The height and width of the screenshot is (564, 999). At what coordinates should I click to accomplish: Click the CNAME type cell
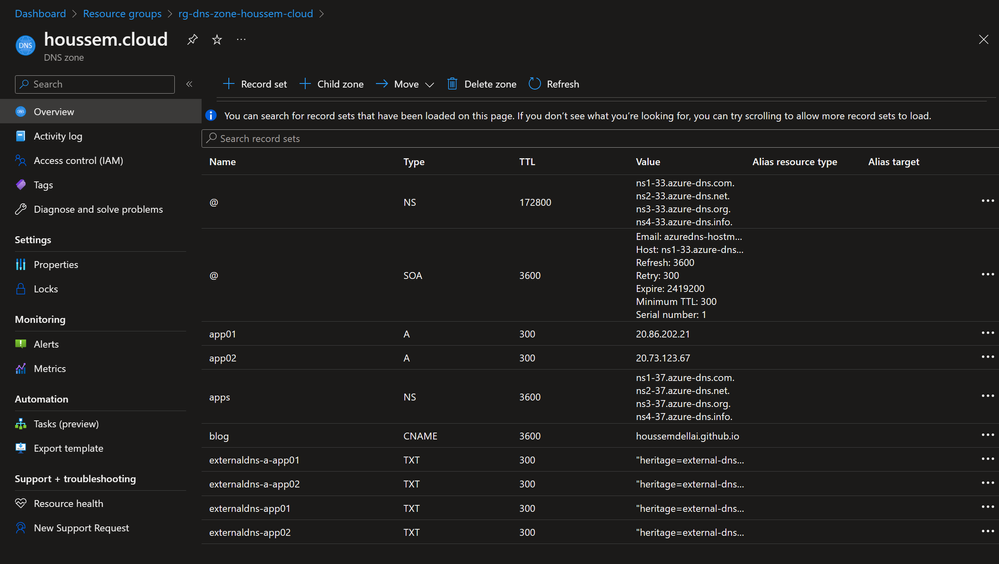420,436
